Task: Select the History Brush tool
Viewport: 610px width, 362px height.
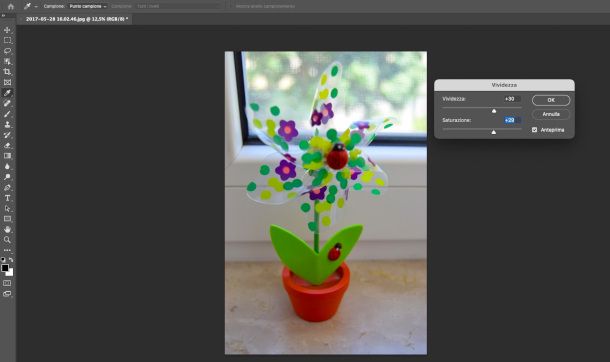Action: point(7,135)
